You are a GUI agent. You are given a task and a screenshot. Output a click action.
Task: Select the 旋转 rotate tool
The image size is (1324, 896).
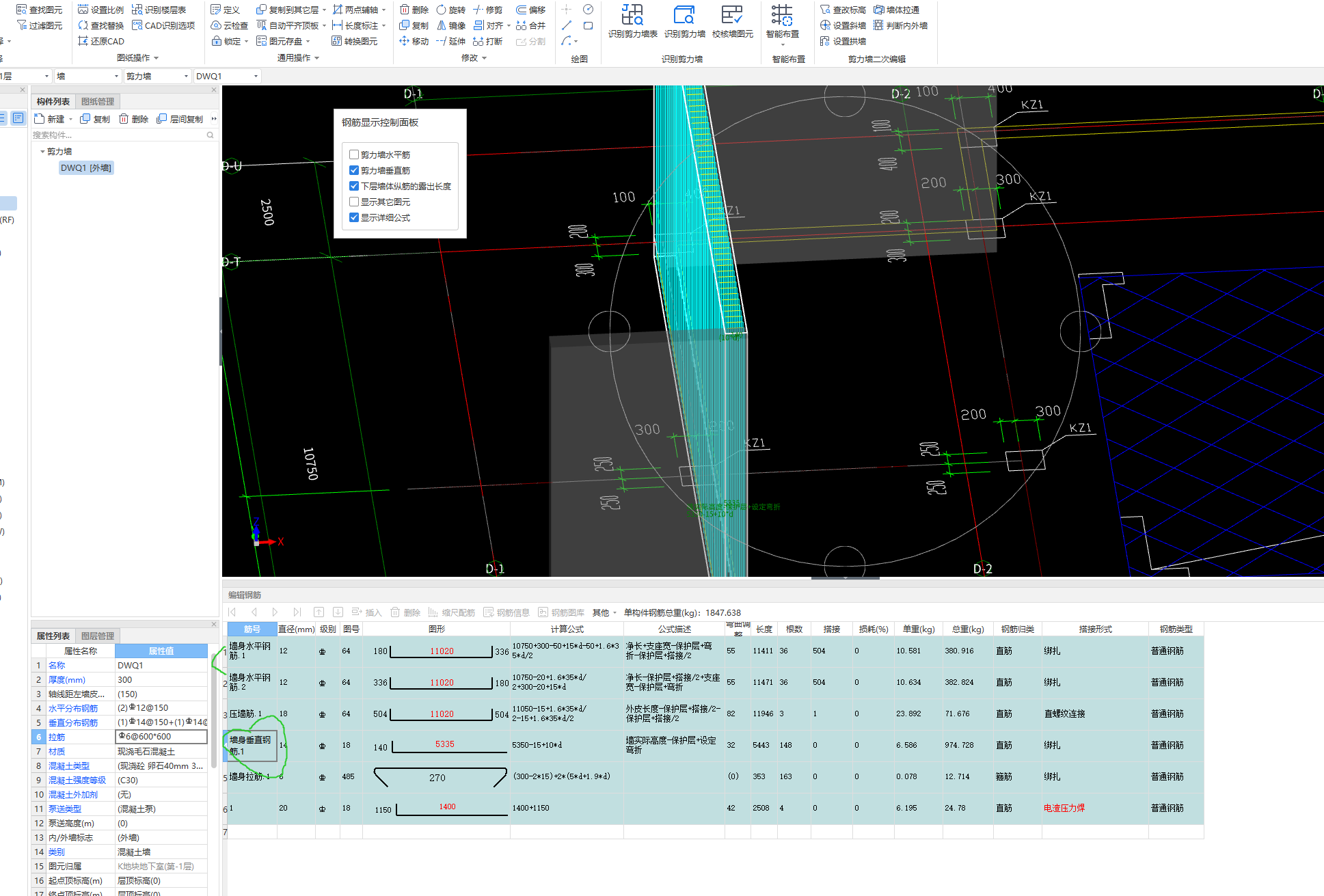450,10
